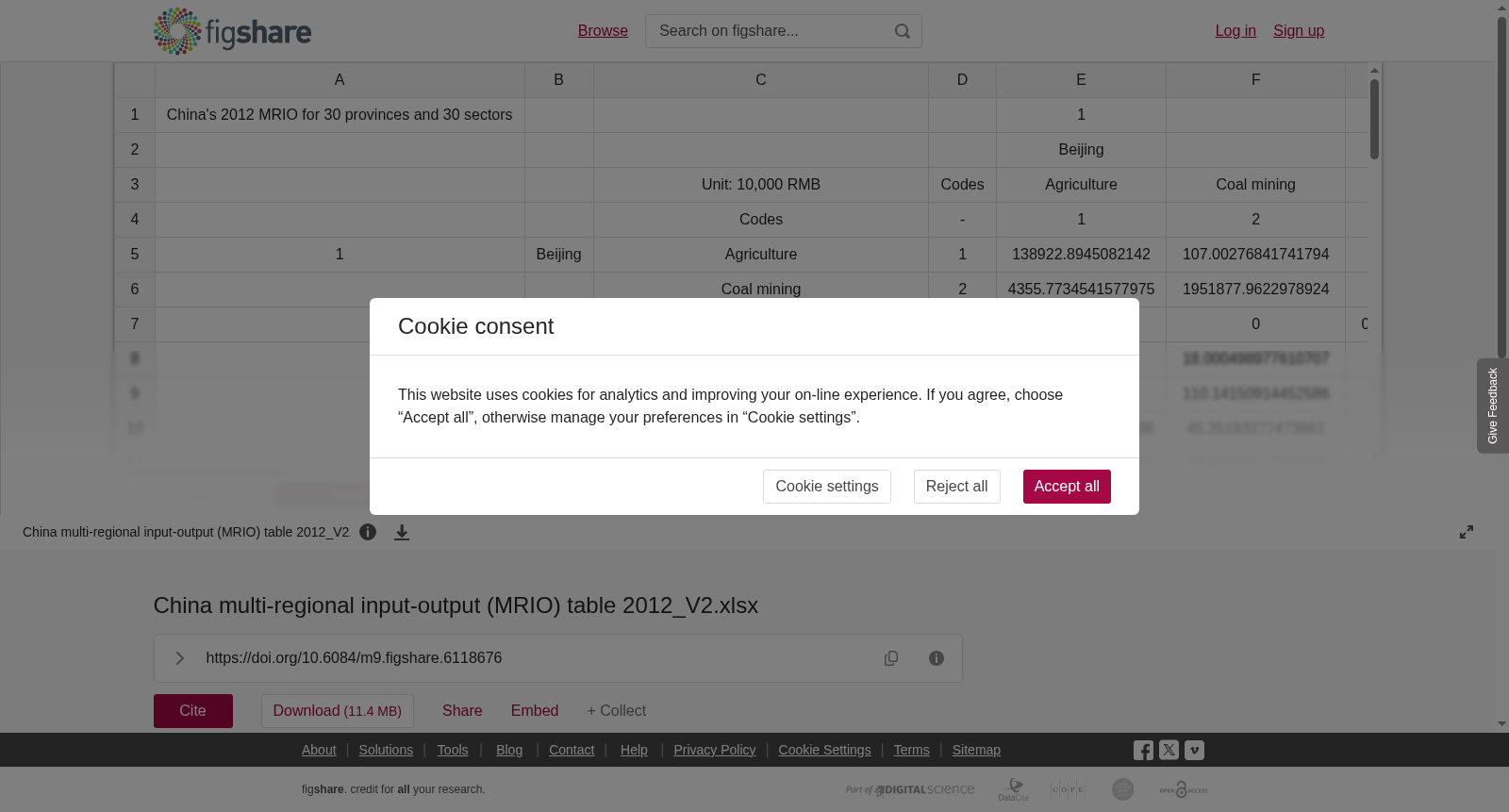The height and width of the screenshot is (812, 1509).
Task: Copy the DOI link
Action: pos(891,658)
